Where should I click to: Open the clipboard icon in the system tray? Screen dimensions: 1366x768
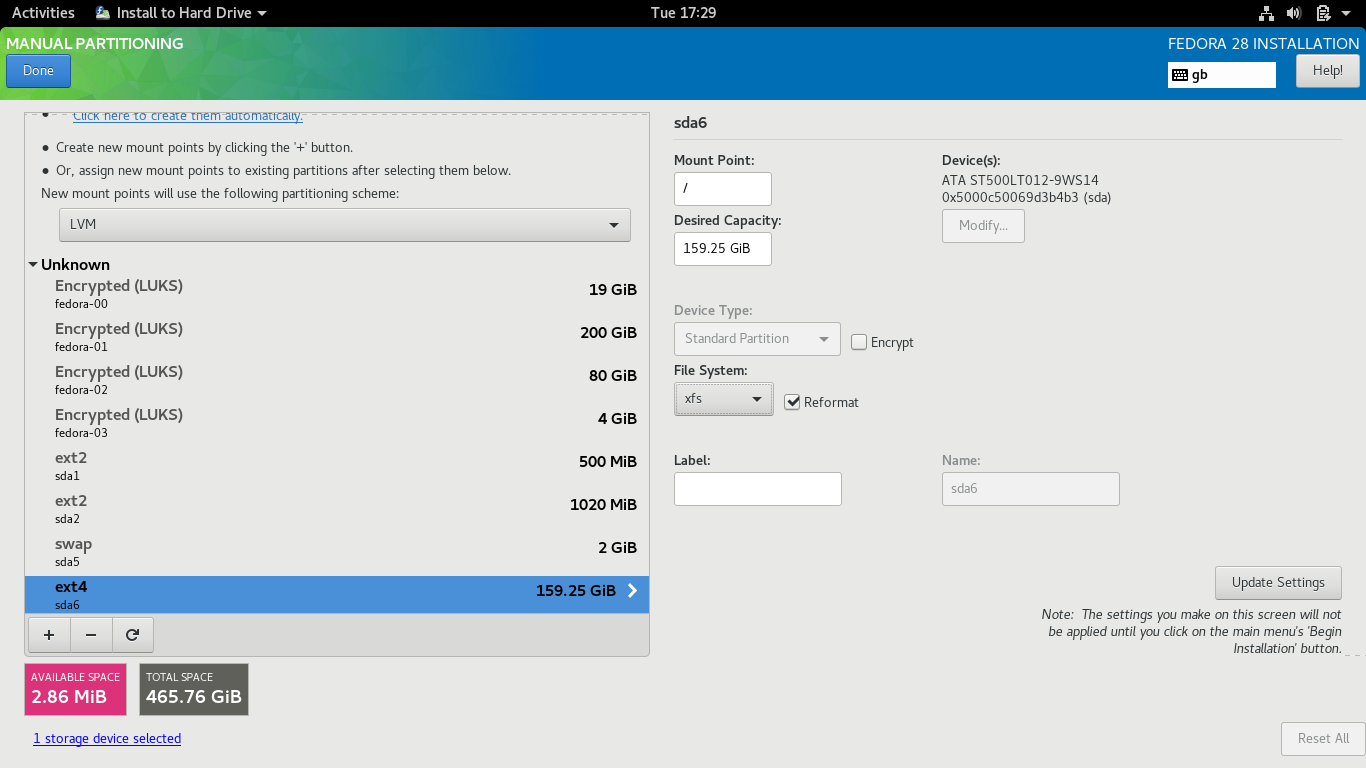tap(1323, 13)
